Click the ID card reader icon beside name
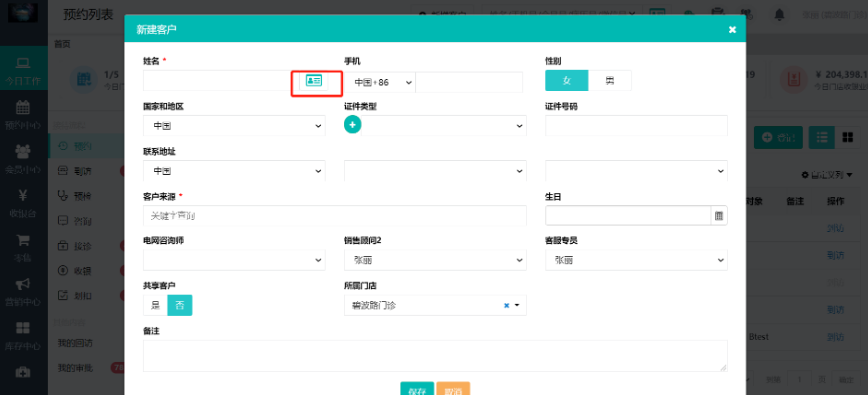Screen dimensions: 868x395 click(314, 81)
